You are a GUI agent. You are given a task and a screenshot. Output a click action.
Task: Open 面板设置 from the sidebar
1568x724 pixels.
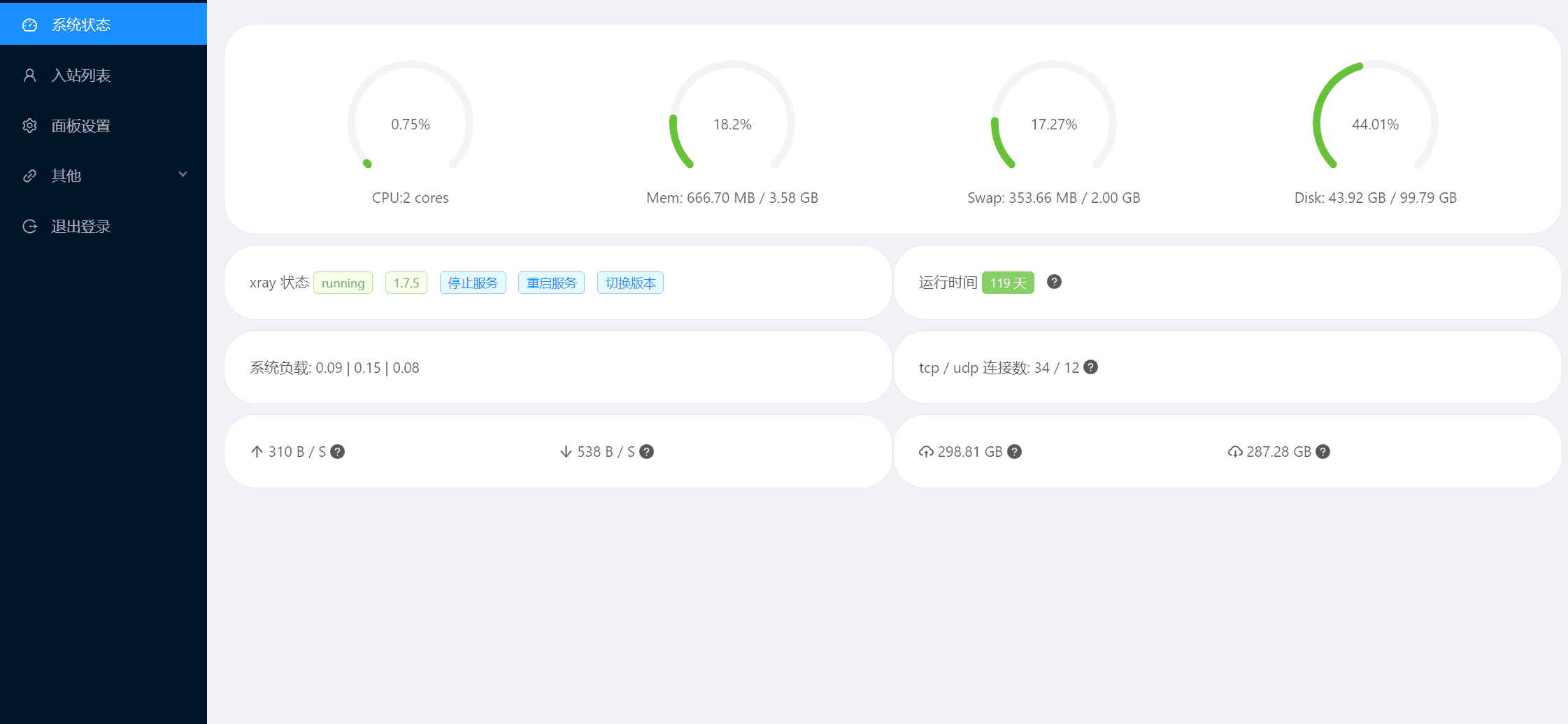(80, 125)
